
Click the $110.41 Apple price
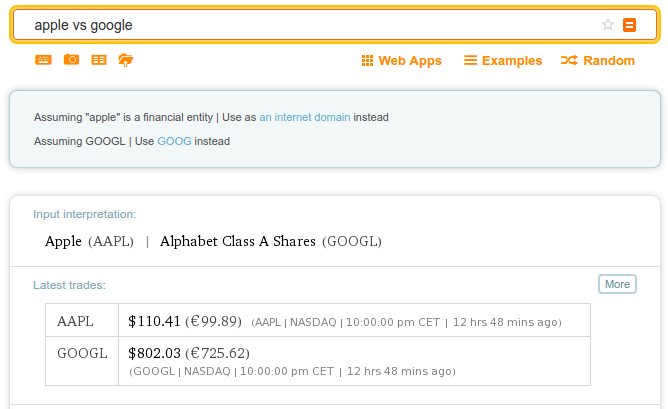(x=154, y=321)
